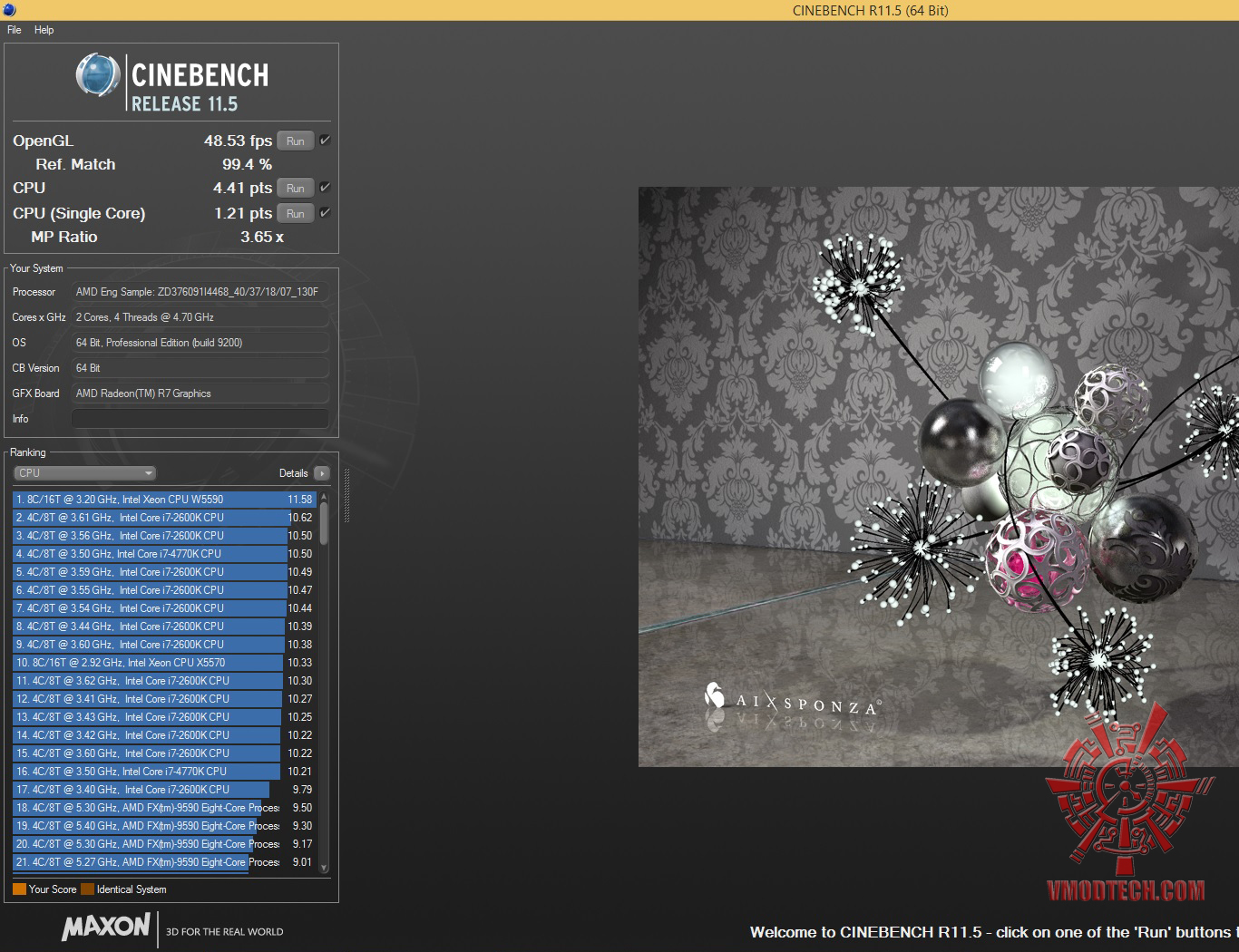Select ranking row 12 i7-2600K at 3.41 GHz
The width and height of the screenshot is (1239, 952).
tap(164, 699)
